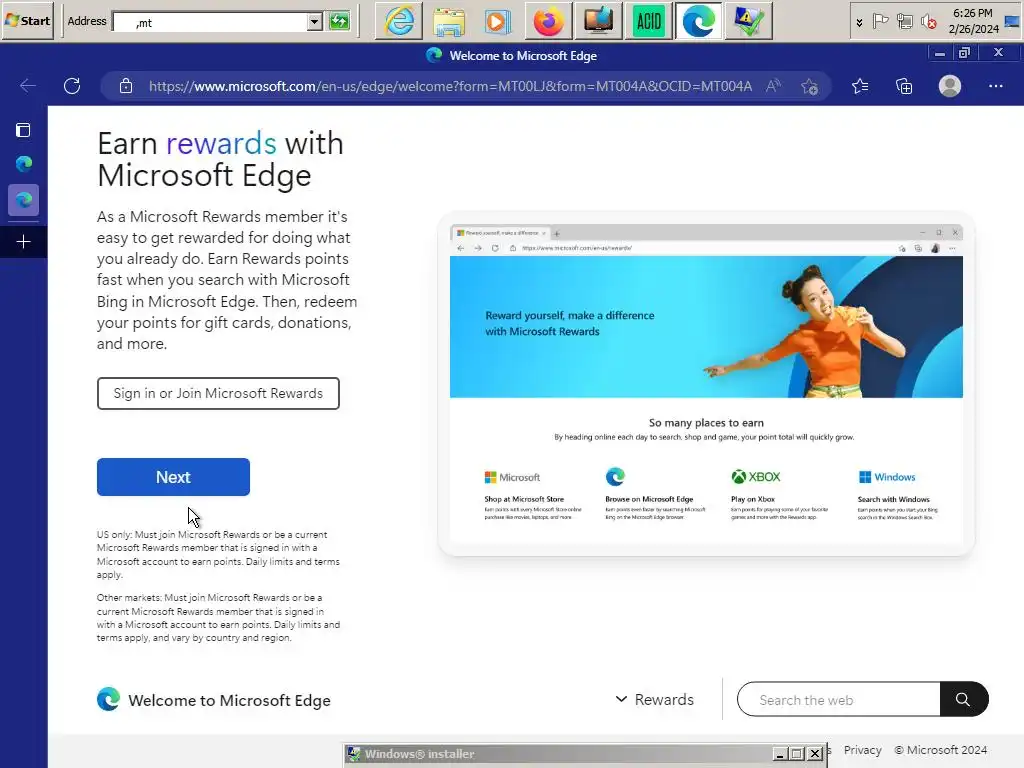Open the monitor/TV app taskbar icon
Screen dimensions: 1024x768
point(598,22)
